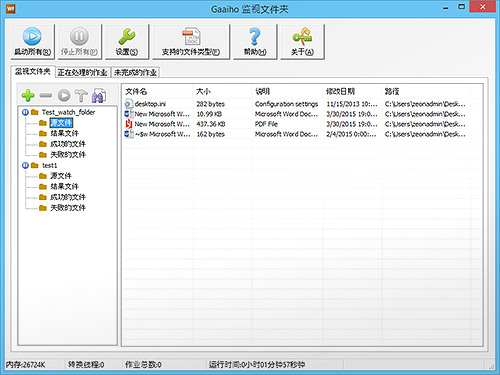500x375 pixels.
Task: Switch to the 未完成的作业 tab
Action: (135, 72)
